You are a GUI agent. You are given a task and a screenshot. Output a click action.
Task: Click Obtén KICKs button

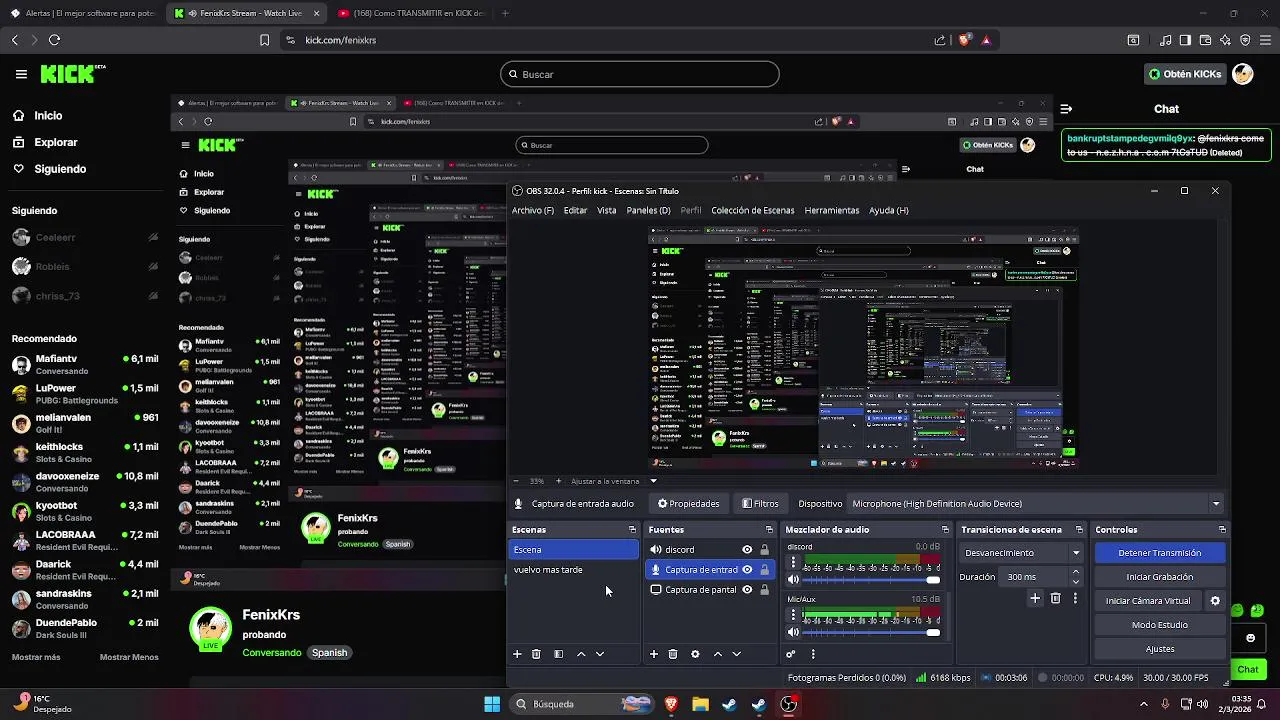coord(1185,74)
